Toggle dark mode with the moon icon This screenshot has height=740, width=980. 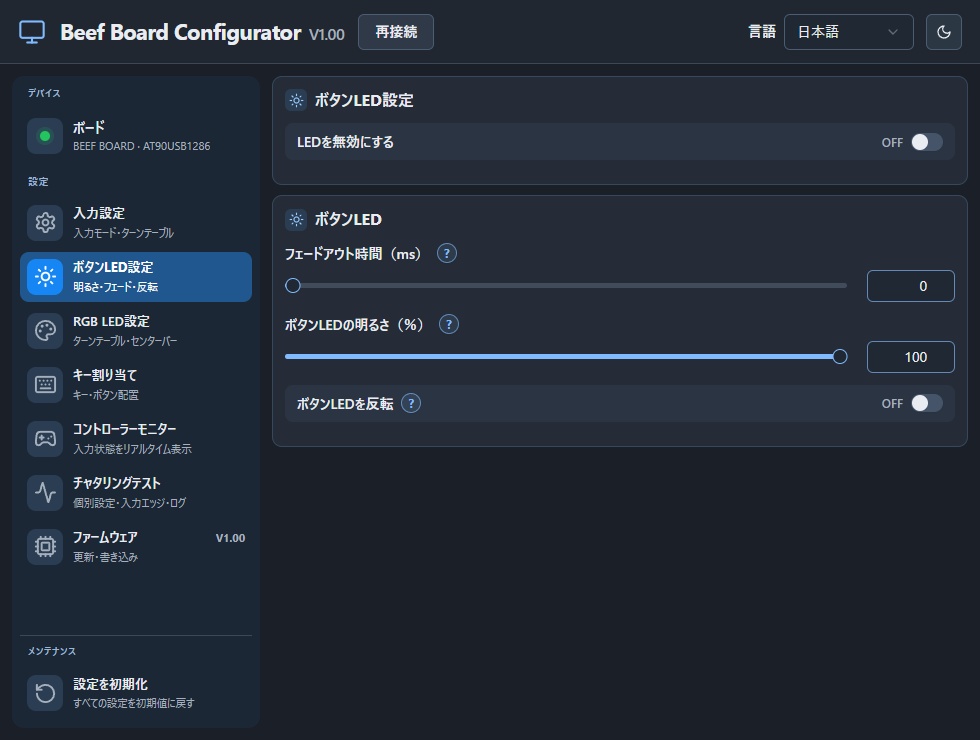pos(944,32)
